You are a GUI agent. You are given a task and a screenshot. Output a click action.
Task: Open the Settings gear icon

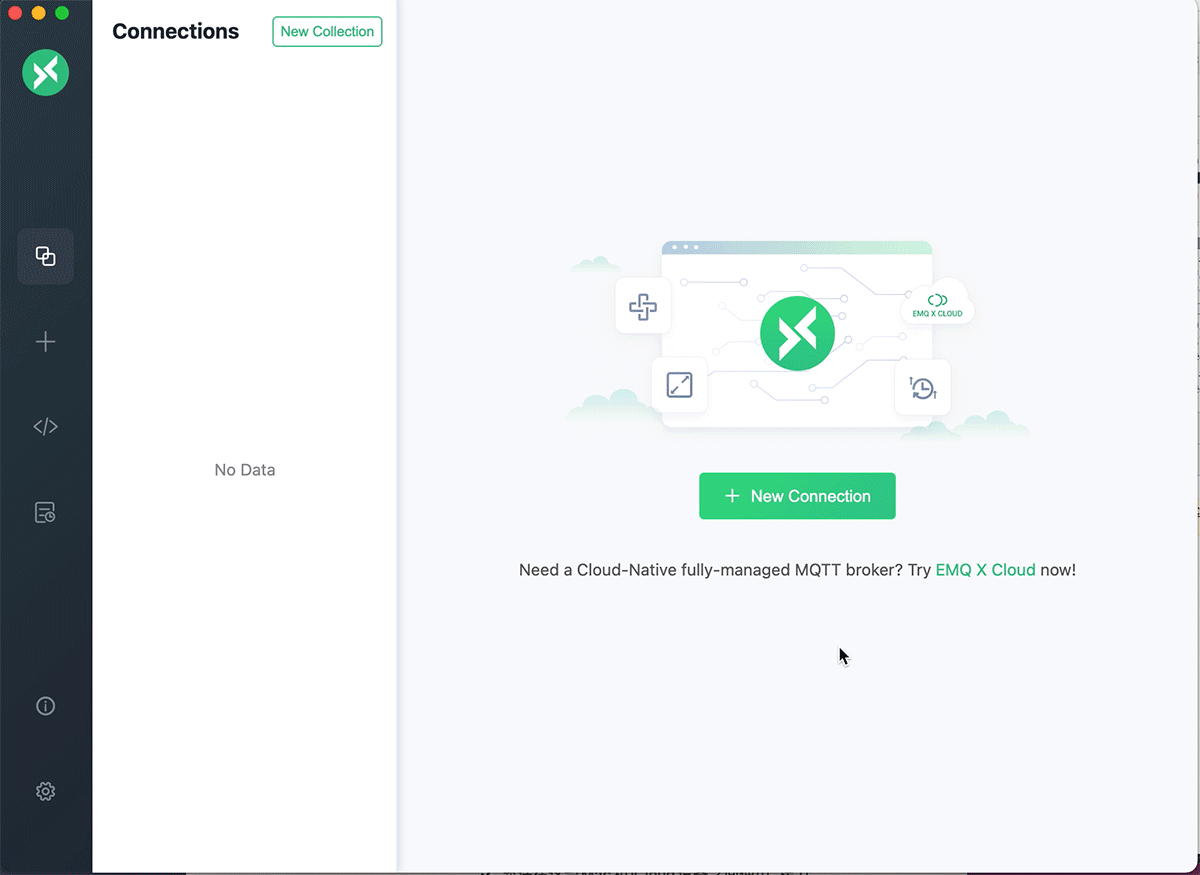45,791
